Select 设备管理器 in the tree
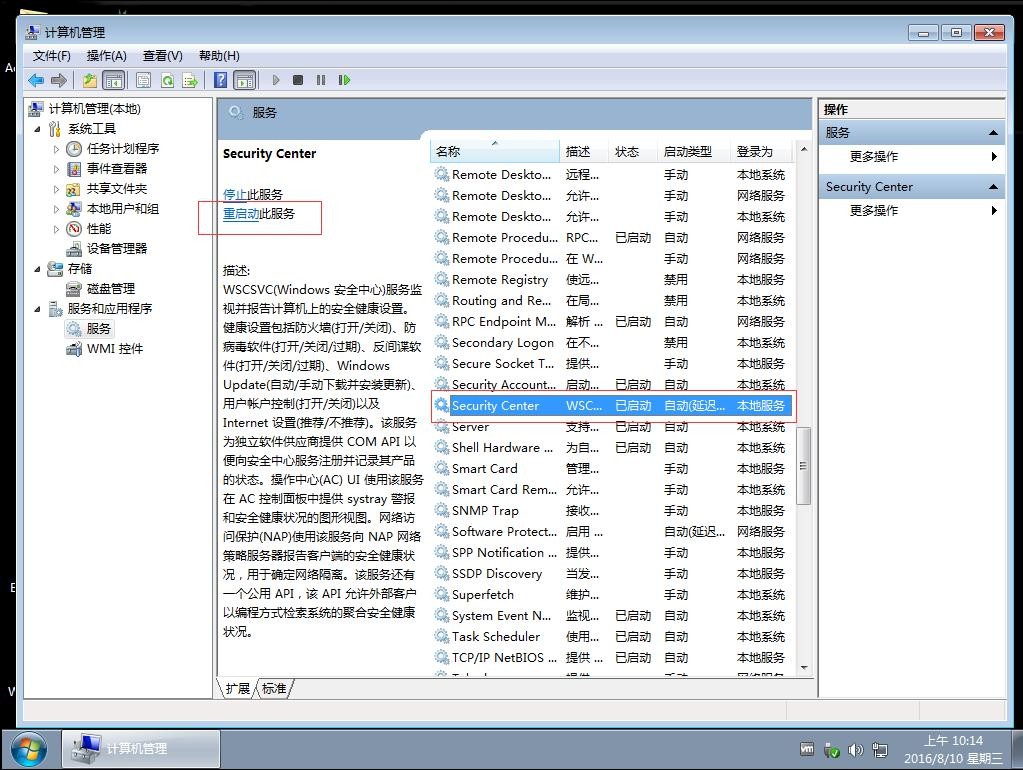This screenshot has width=1023, height=770. tap(117, 249)
